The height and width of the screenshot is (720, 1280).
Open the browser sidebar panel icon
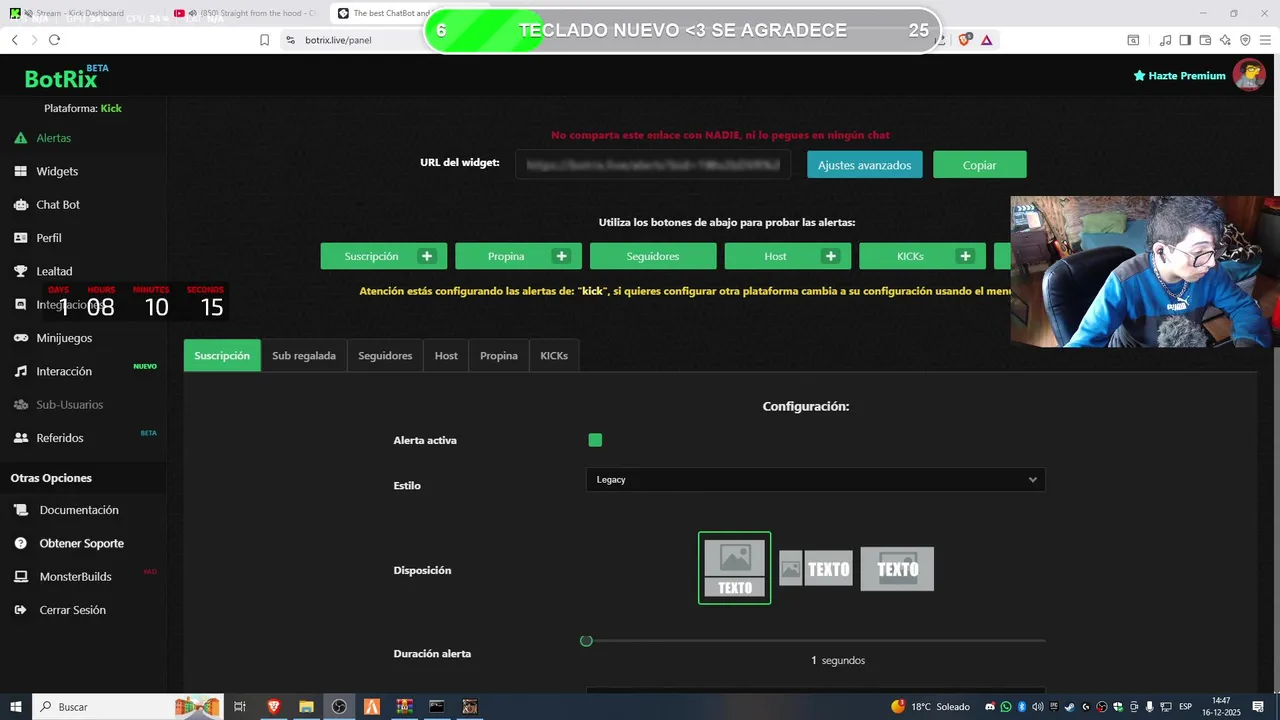[1185, 40]
